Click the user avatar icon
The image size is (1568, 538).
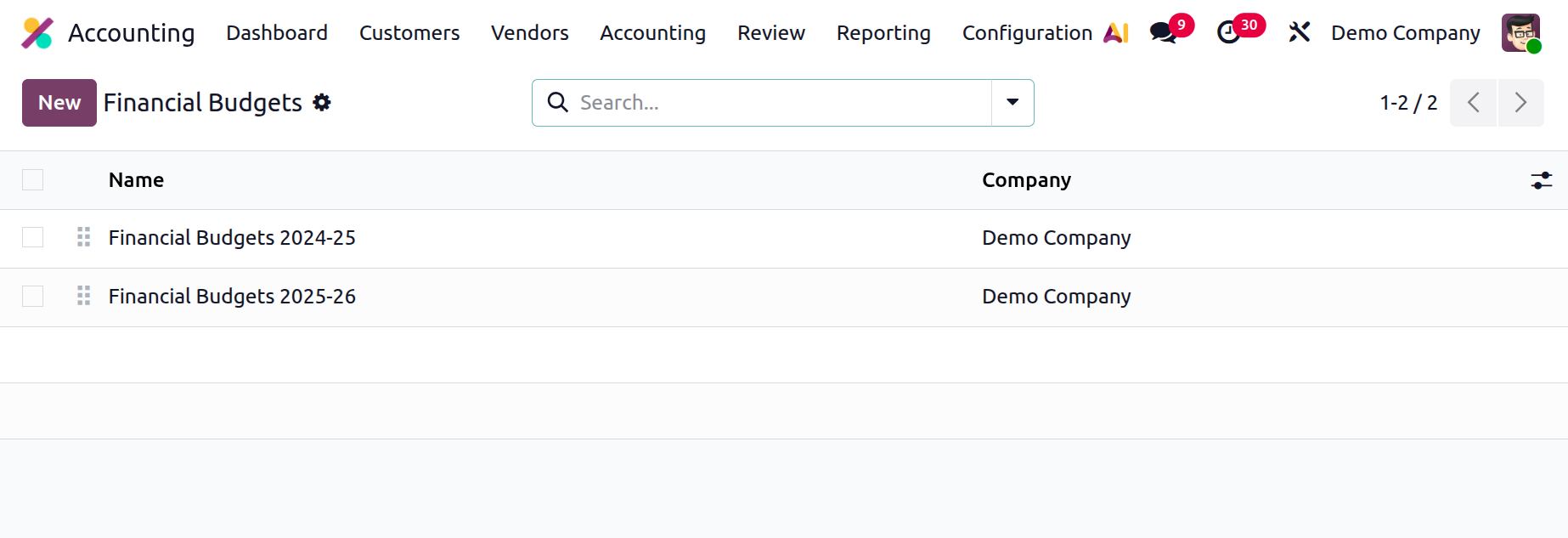1520,33
